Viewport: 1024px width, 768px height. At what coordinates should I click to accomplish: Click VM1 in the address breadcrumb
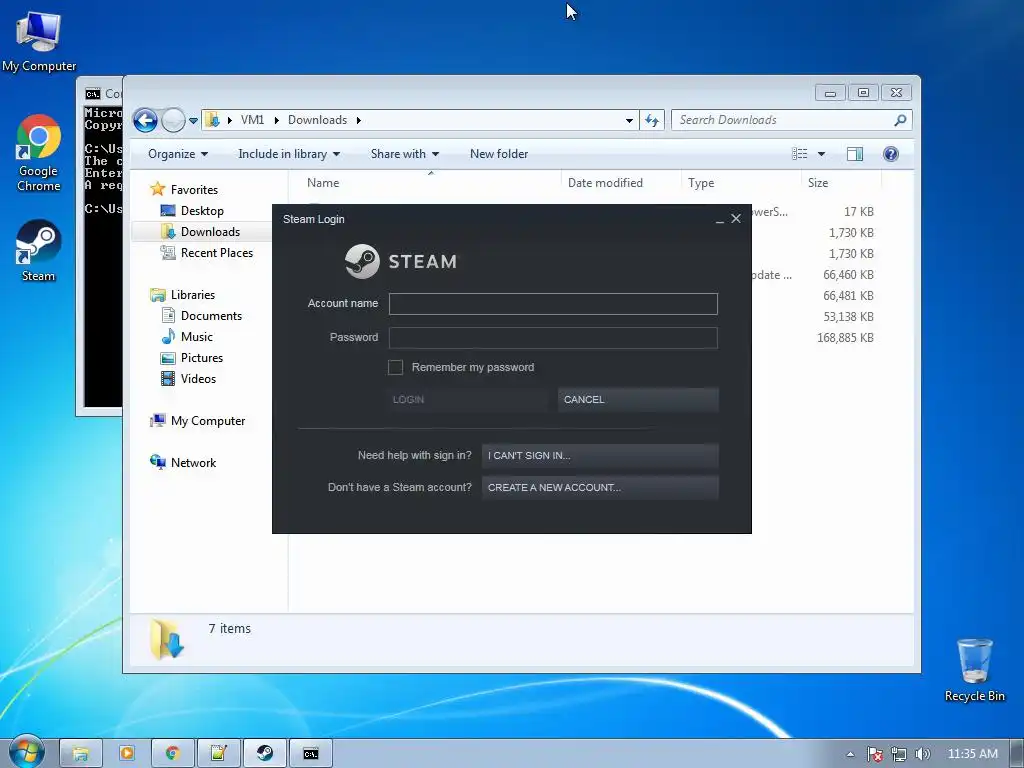pyautogui.click(x=252, y=120)
